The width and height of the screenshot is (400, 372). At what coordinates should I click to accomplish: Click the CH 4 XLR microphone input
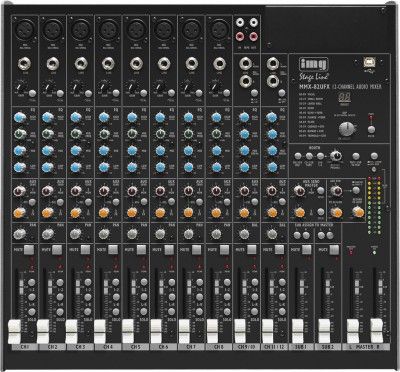pos(109,30)
